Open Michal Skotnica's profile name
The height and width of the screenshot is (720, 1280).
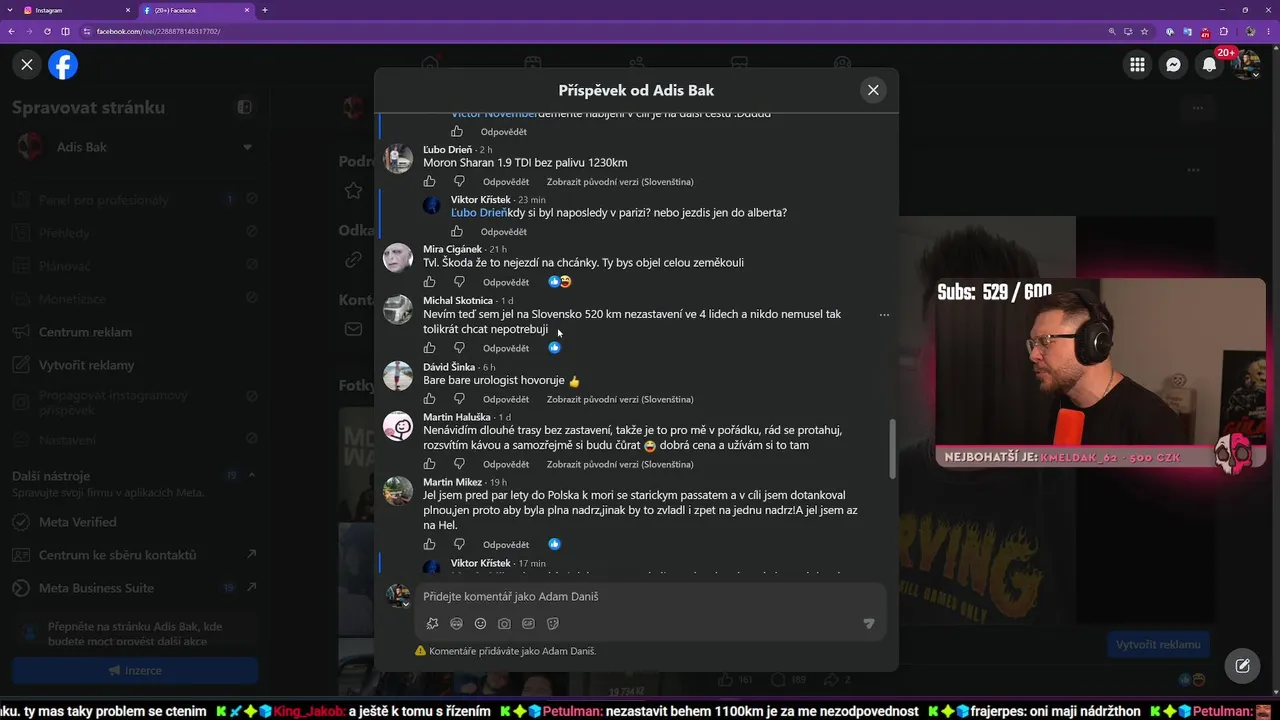coord(458,300)
